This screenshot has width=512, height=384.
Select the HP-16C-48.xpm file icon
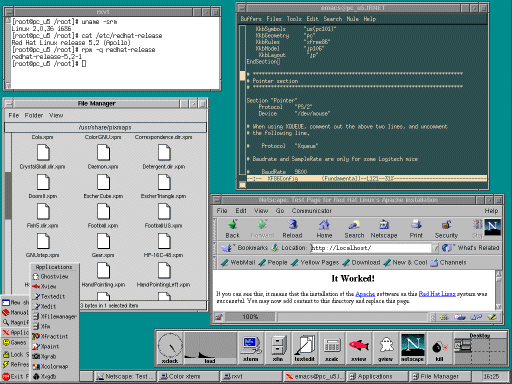click(164, 241)
